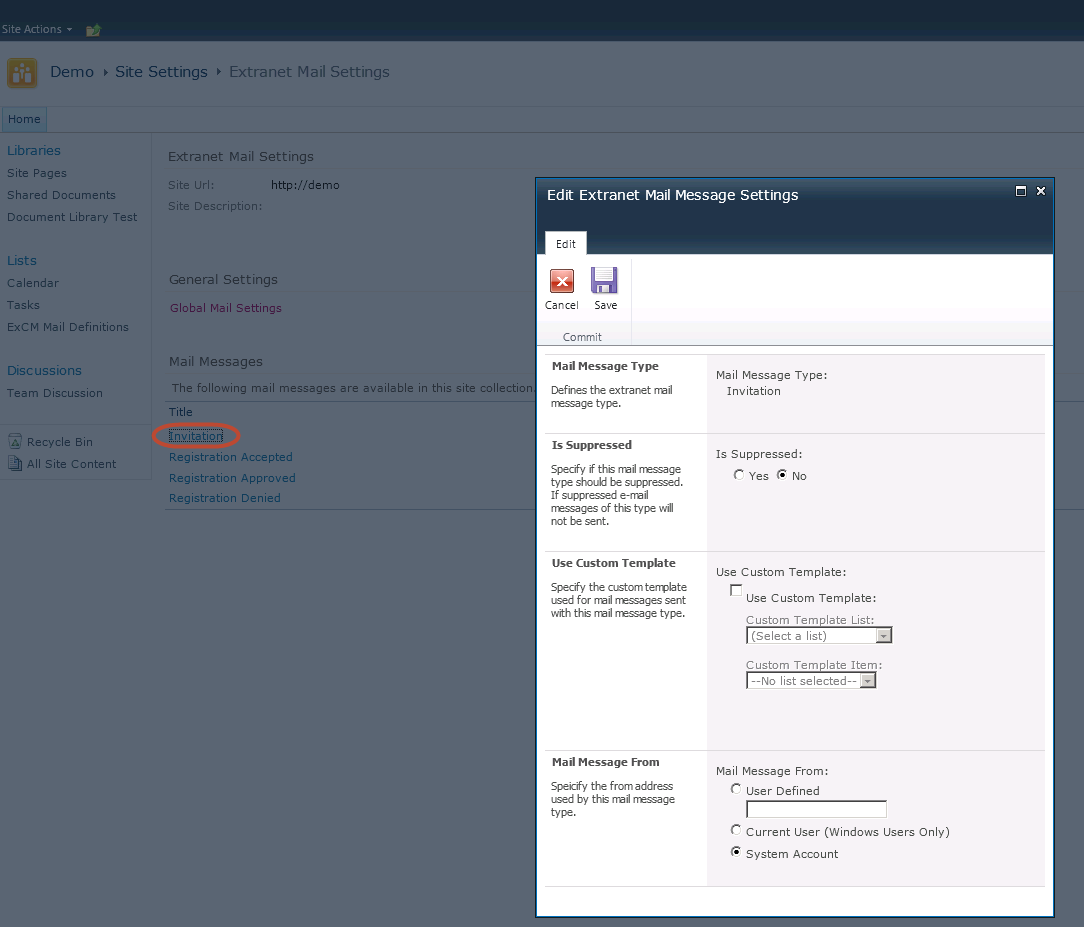Viewport: 1084px width, 927px height.
Task: Choose User Defined from address option
Action: 736,789
